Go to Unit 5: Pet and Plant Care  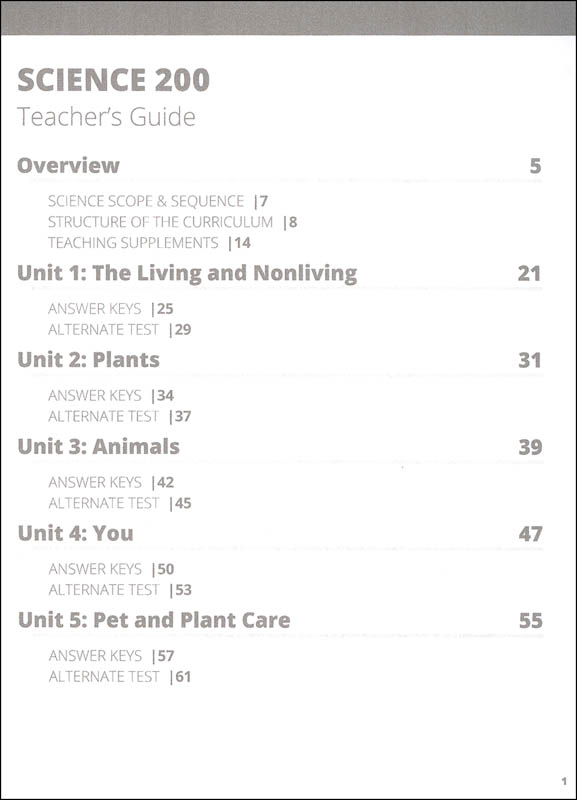point(154,620)
